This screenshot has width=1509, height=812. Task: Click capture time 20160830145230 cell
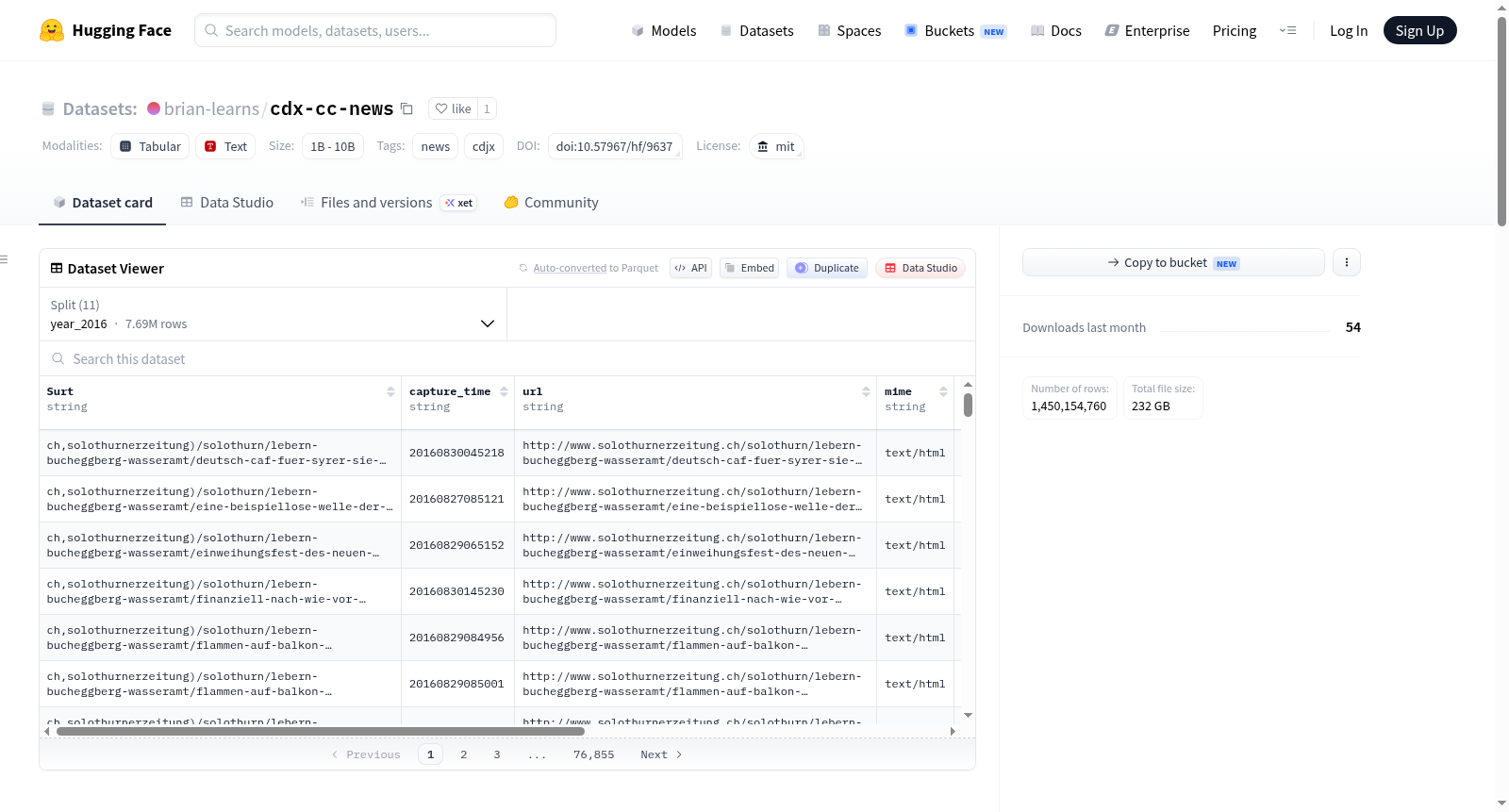456,591
